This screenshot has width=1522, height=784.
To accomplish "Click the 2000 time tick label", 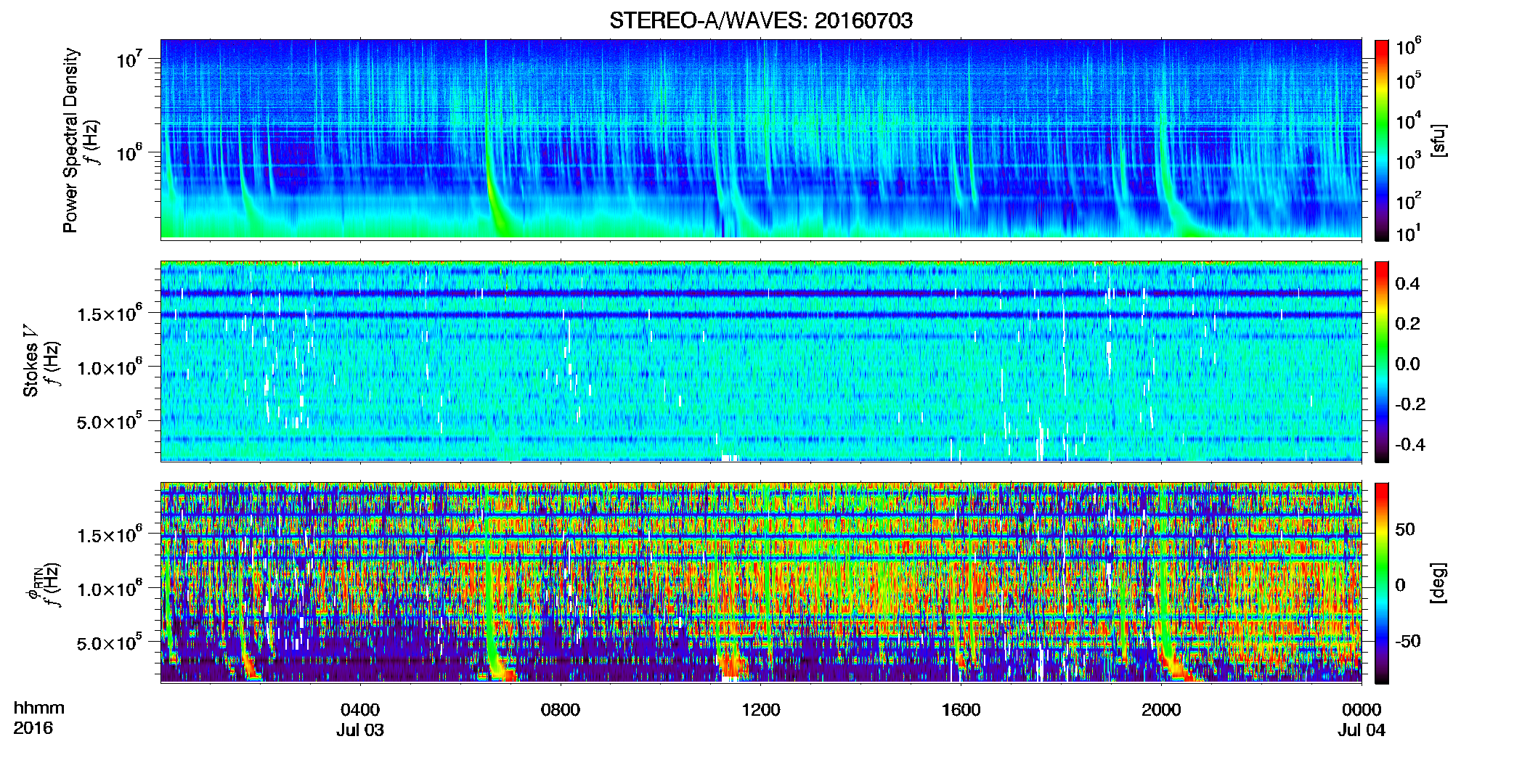I will click(1161, 710).
